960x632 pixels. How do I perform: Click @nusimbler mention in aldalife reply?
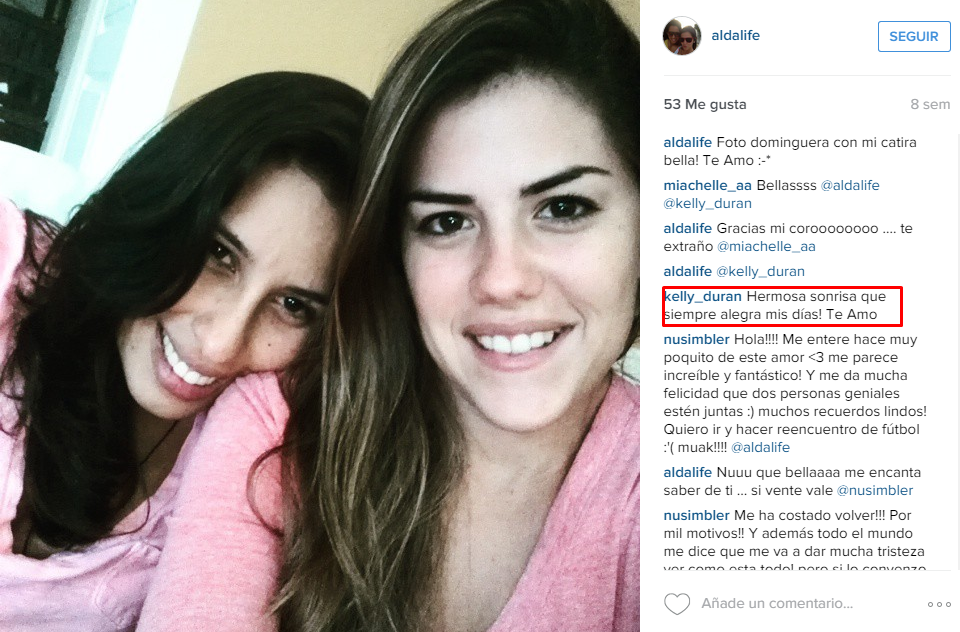click(x=874, y=491)
